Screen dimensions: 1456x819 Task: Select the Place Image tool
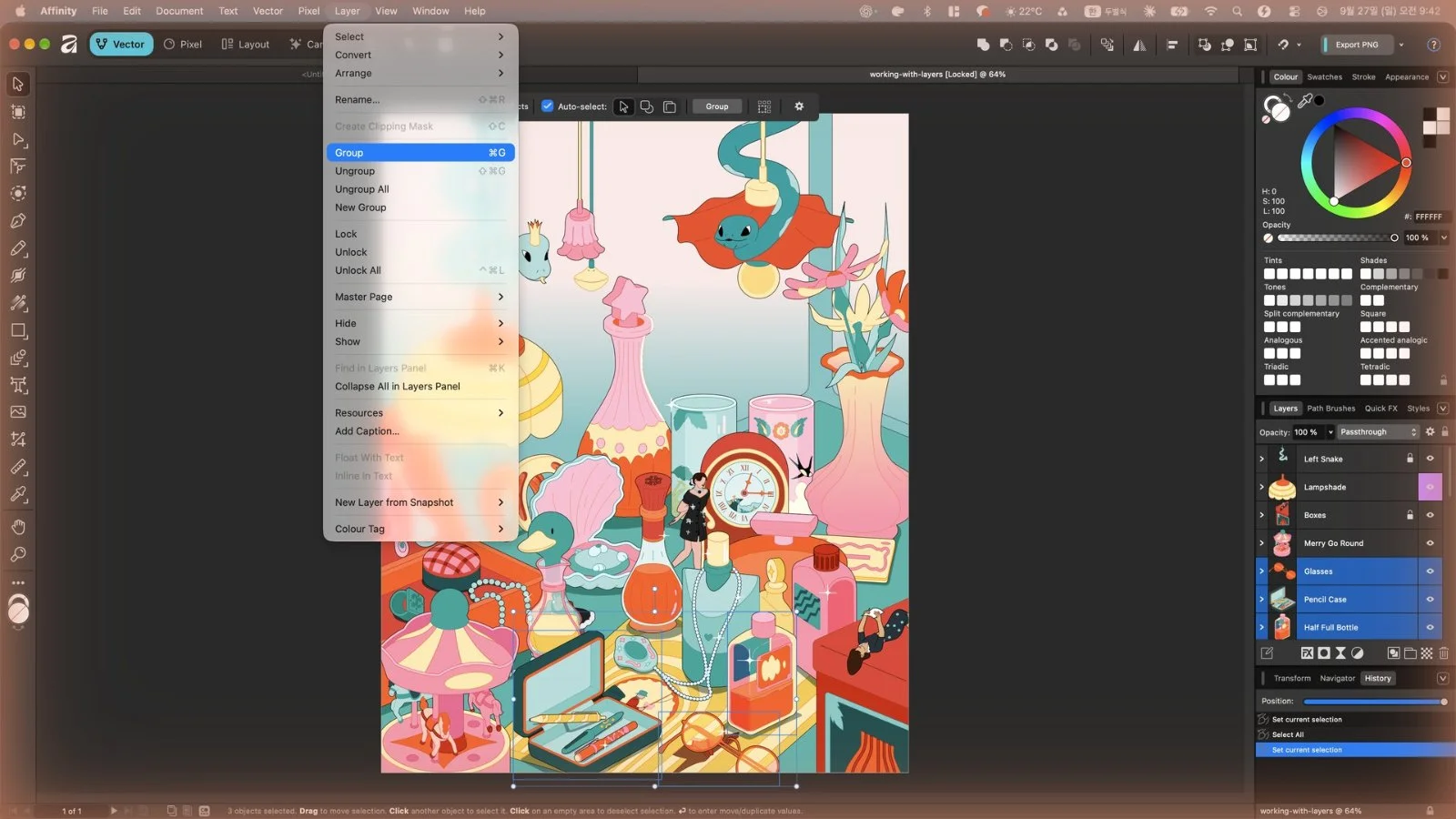pyautogui.click(x=18, y=412)
